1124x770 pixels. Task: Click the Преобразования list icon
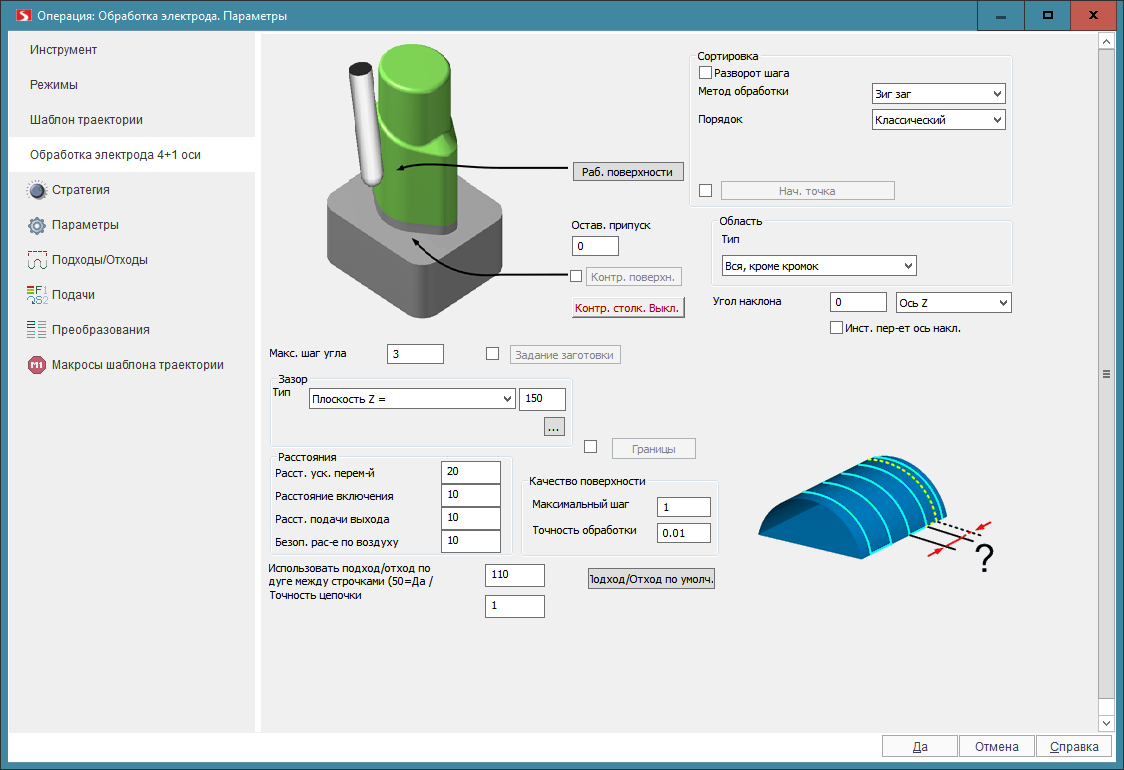point(37,330)
